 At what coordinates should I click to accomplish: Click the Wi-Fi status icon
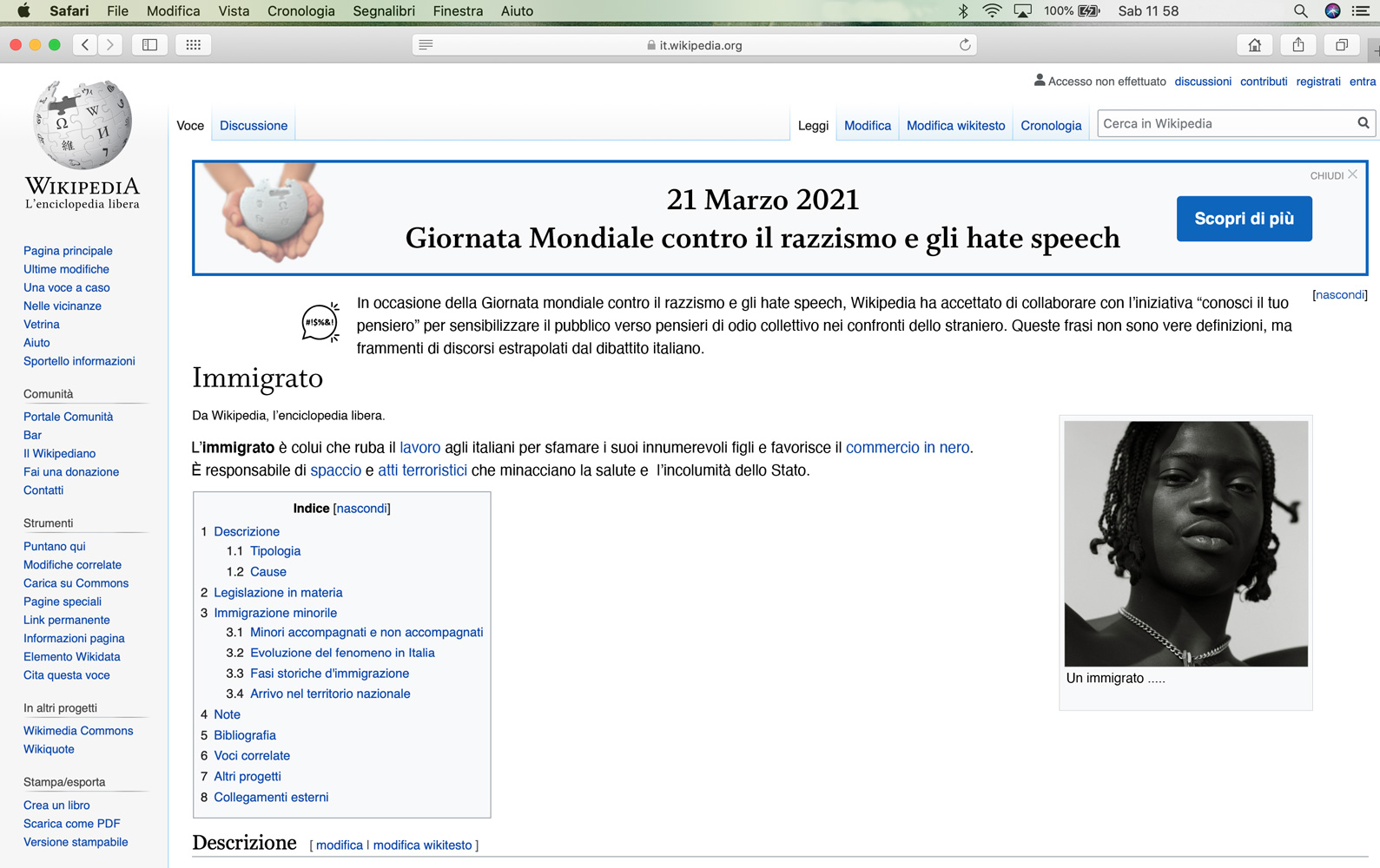click(992, 10)
